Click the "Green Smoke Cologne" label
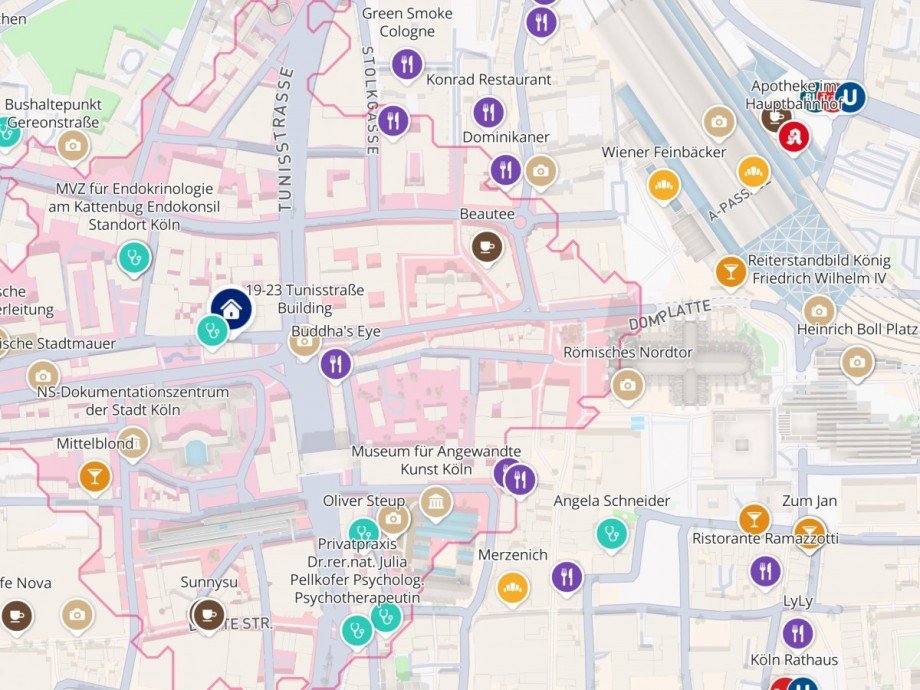Screen dimensions: 920x690 pyautogui.click(x=407, y=22)
